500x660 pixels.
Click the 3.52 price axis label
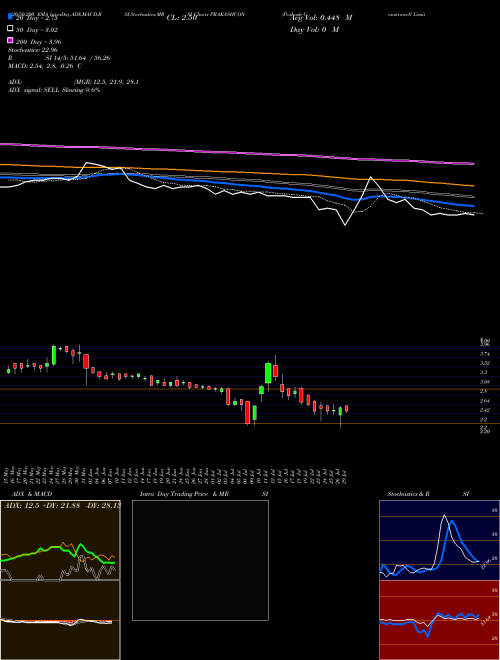485,363
